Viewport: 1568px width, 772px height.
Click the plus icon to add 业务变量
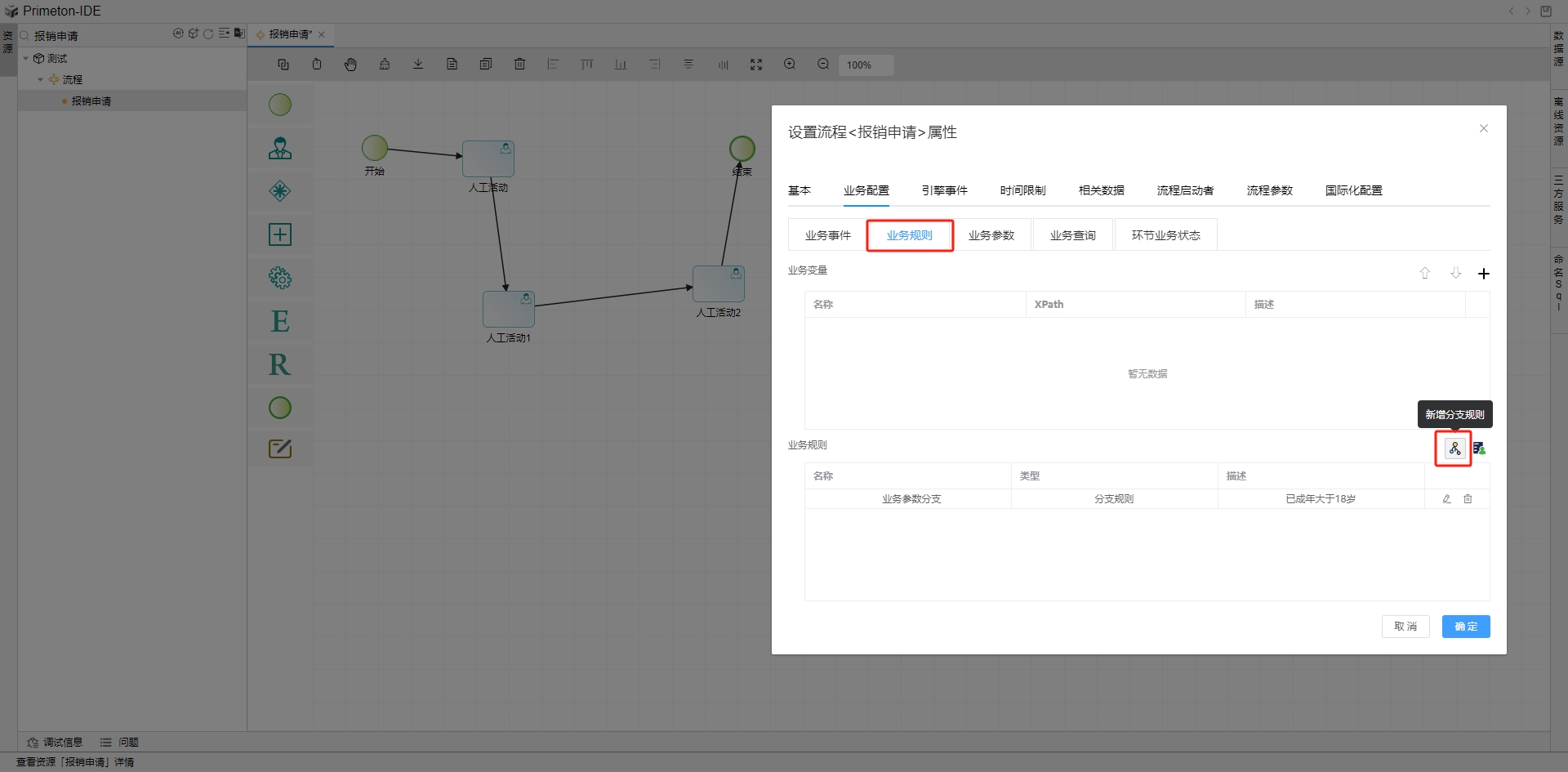click(1484, 274)
